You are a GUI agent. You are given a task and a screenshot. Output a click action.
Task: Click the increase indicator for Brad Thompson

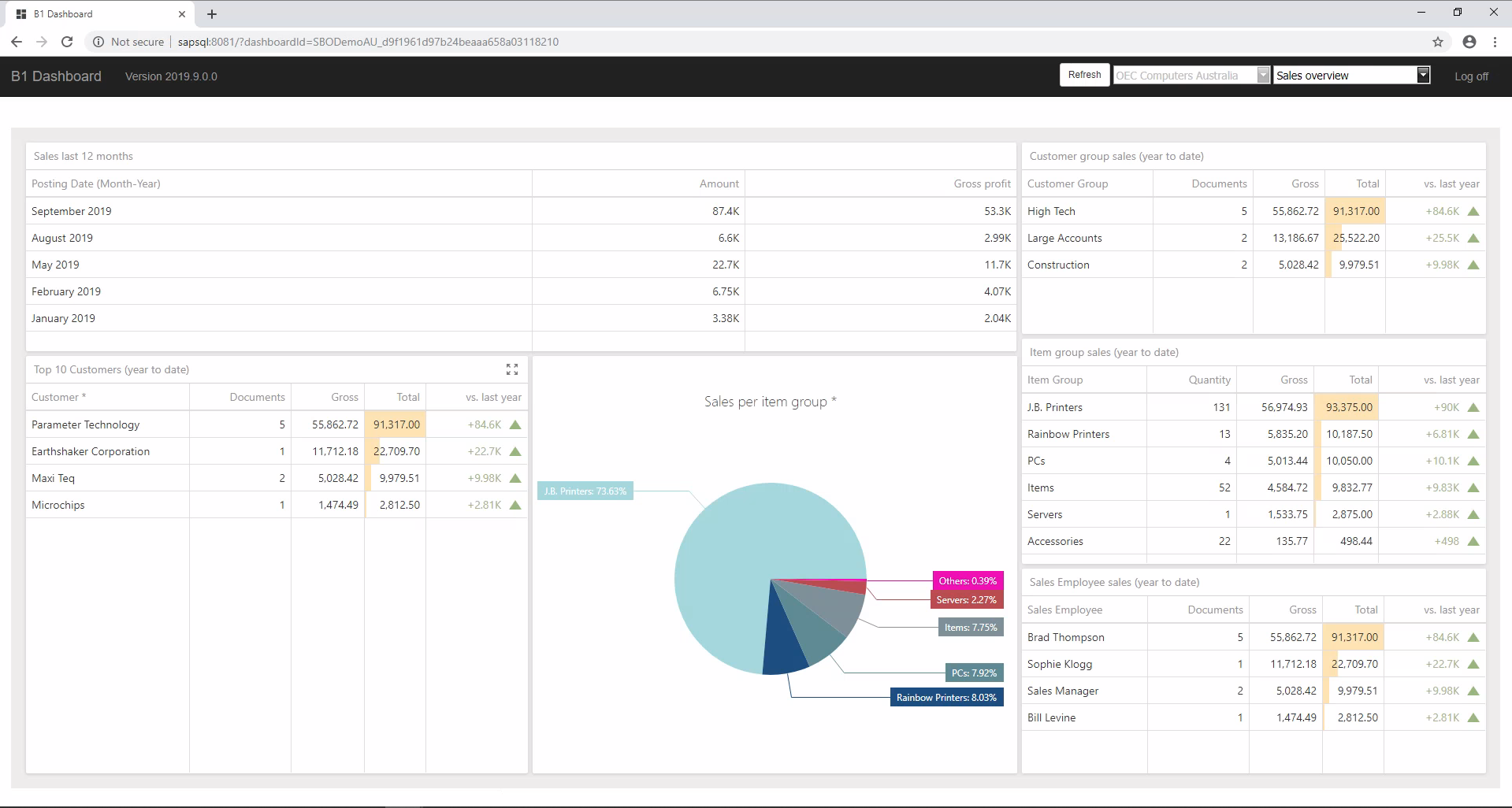pyautogui.click(x=1473, y=636)
